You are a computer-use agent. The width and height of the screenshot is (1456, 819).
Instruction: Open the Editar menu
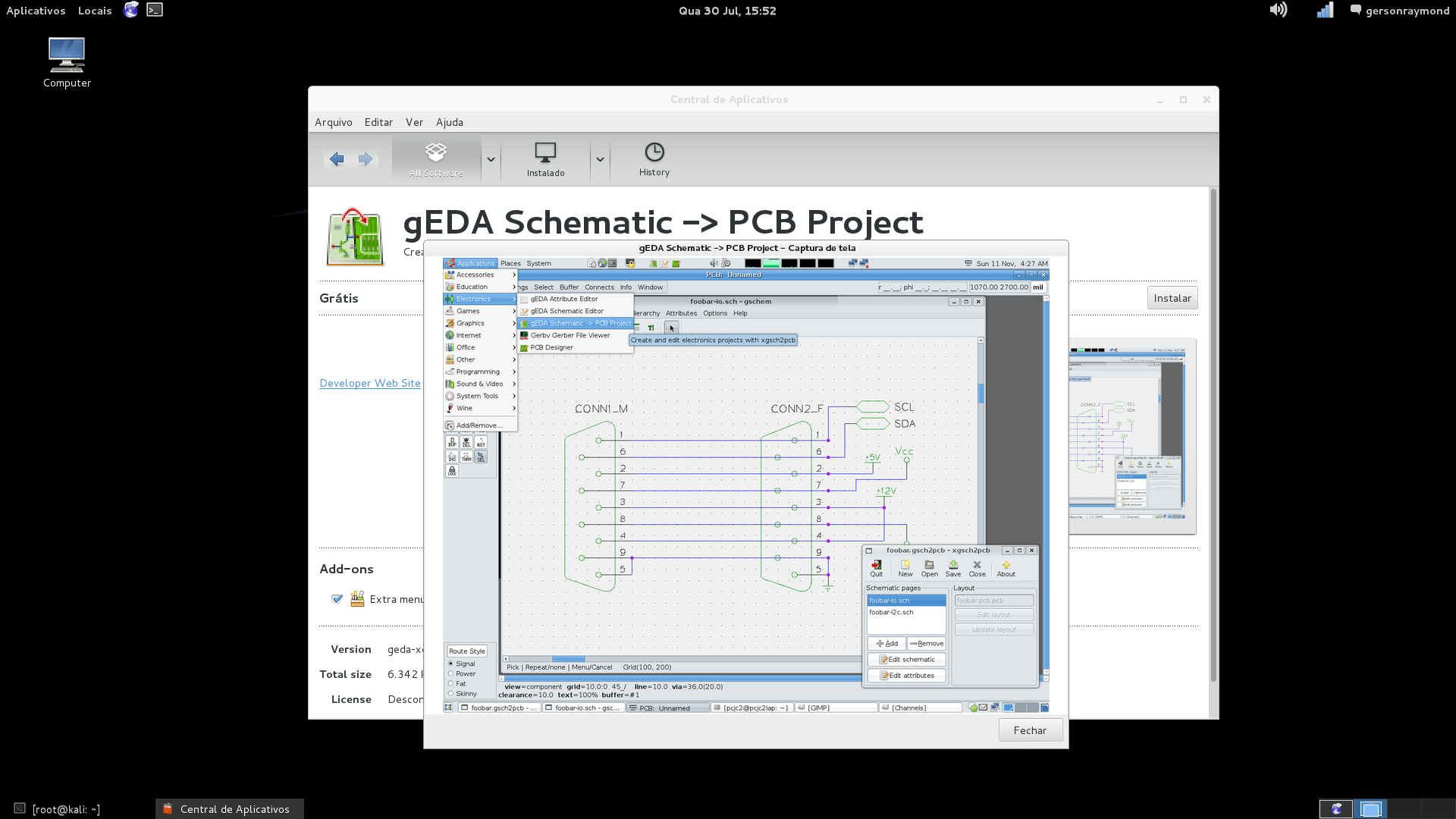coord(378,122)
